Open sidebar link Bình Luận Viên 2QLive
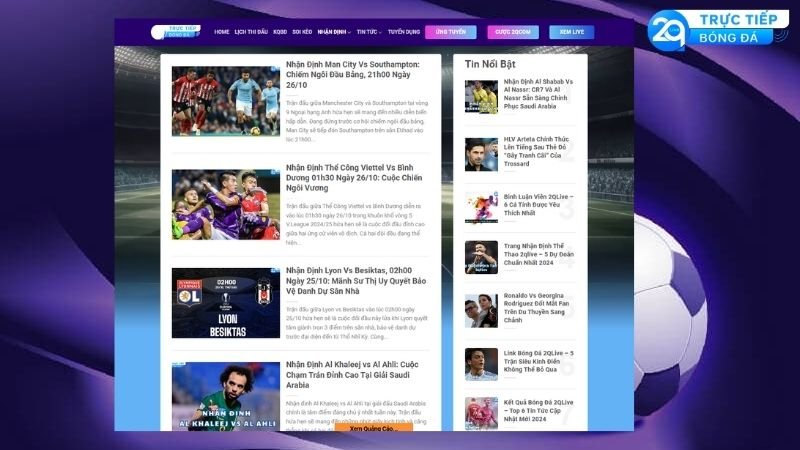Screen dimensions: 800x450 click(538, 205)
